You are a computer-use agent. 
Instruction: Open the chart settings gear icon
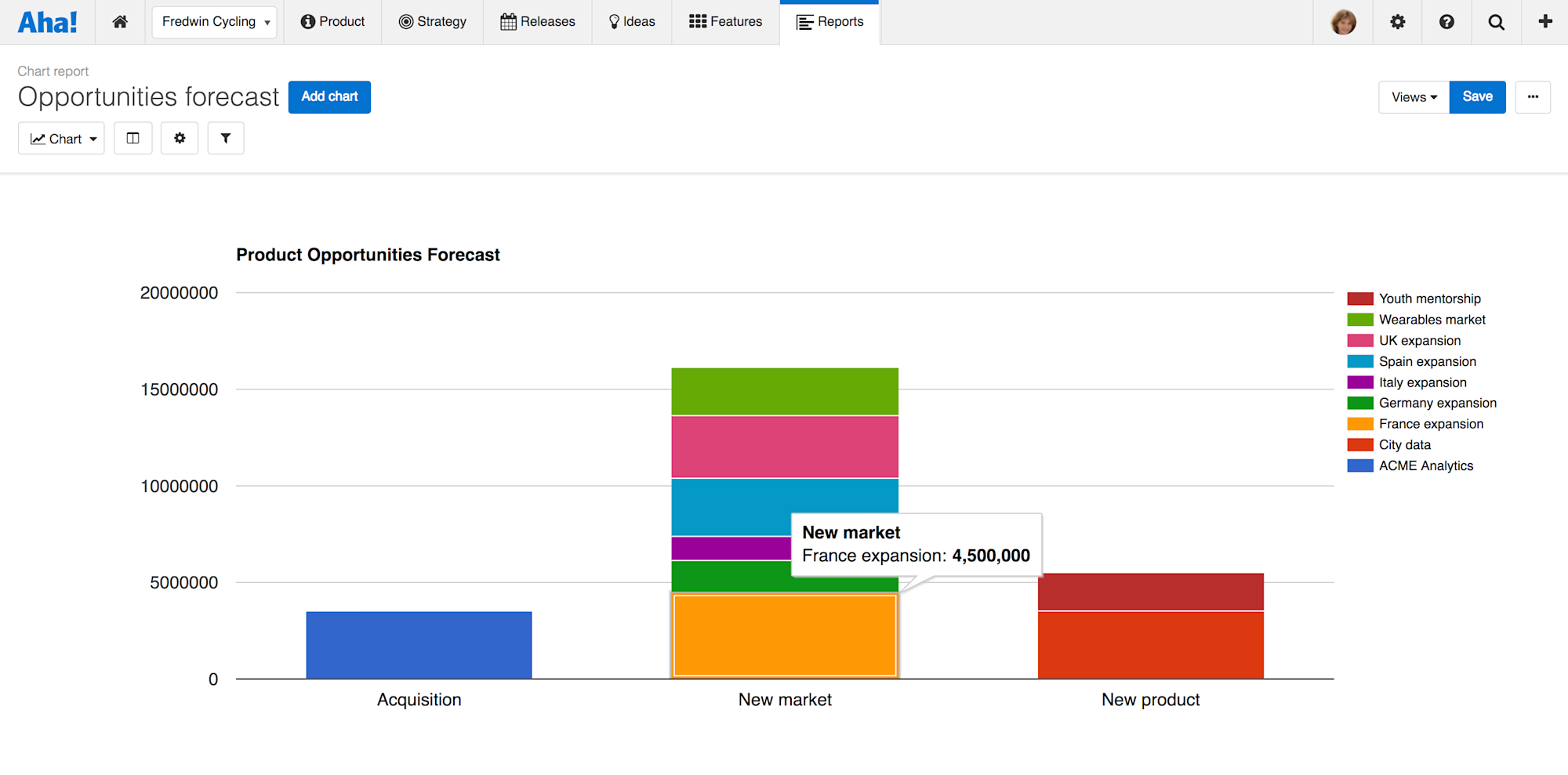[x=179, y=138]
